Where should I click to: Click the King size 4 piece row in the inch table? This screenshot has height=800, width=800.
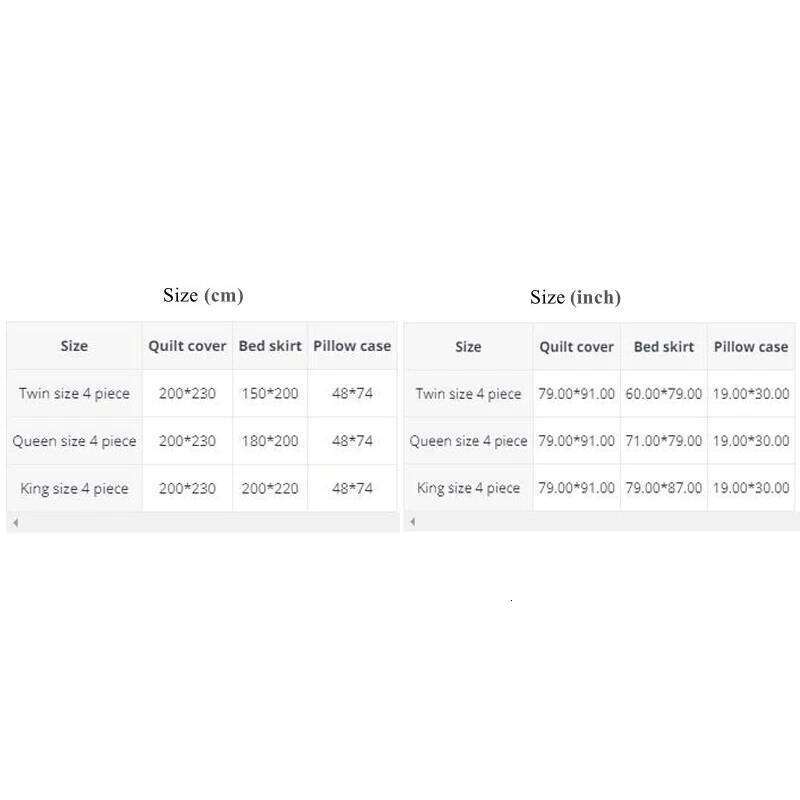point(468,488)
